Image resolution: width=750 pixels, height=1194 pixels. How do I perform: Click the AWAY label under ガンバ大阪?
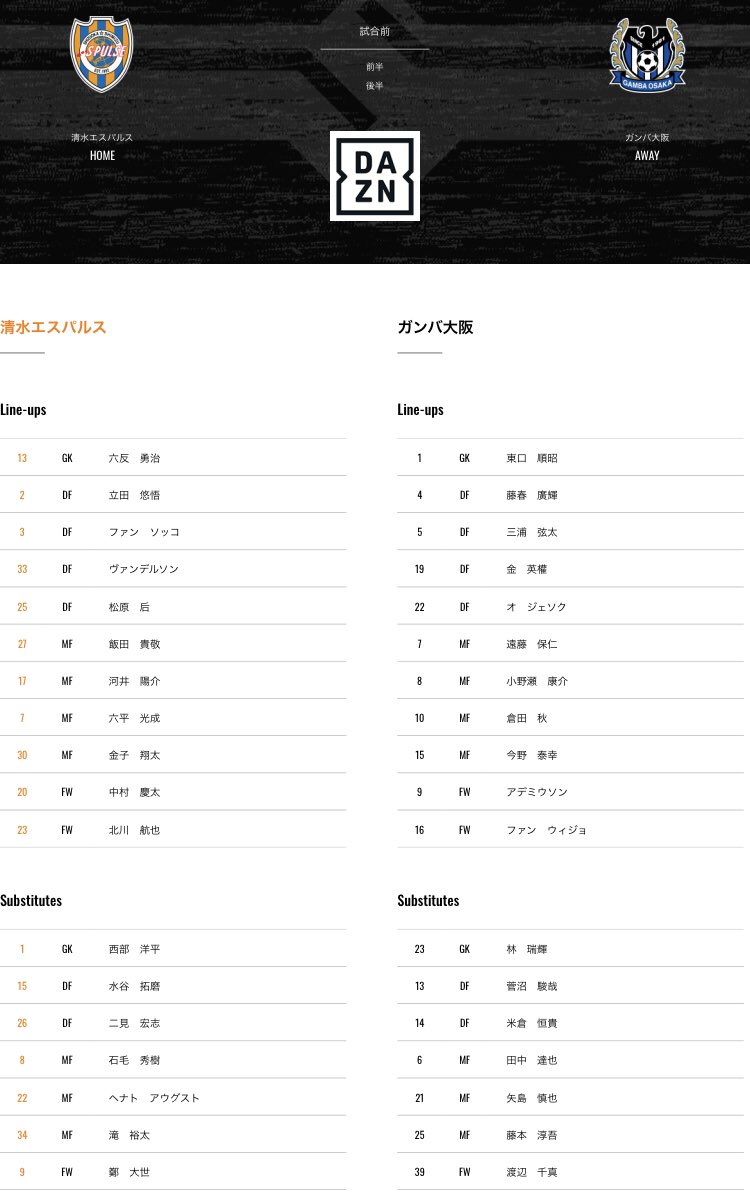click(x=647, y=155)
